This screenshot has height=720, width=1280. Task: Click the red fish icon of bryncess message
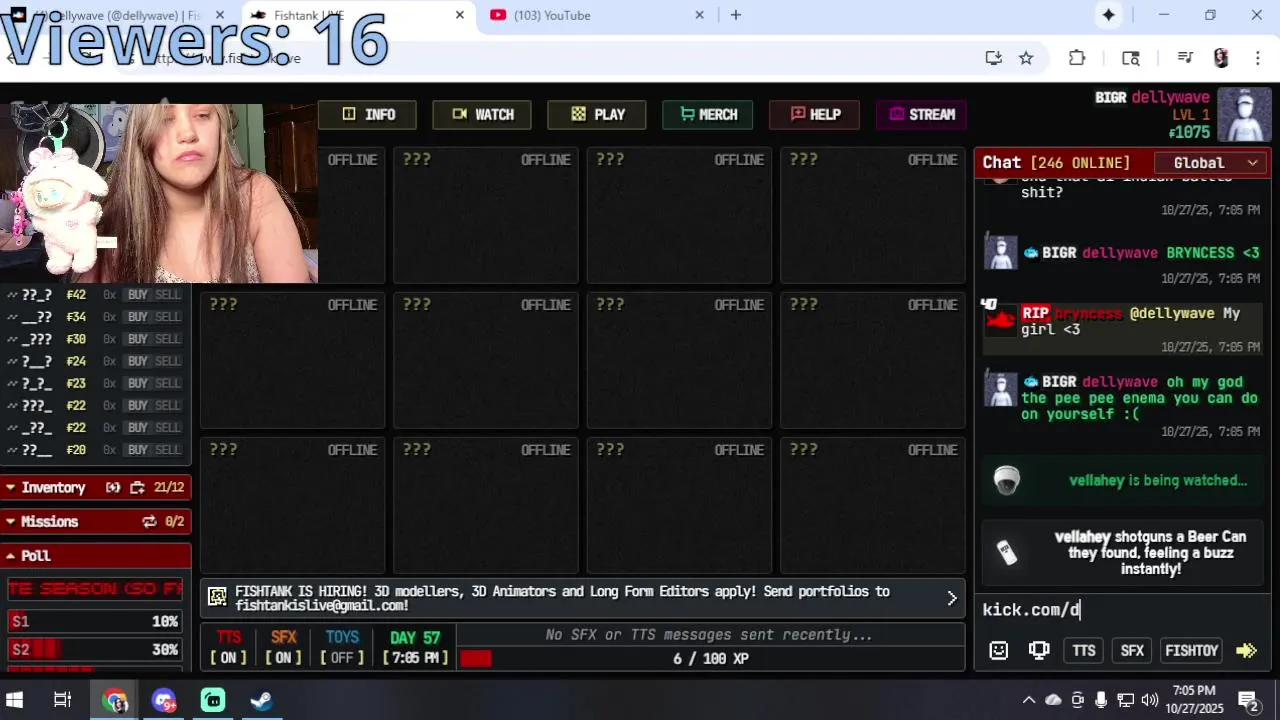(x=1000, y=320)
